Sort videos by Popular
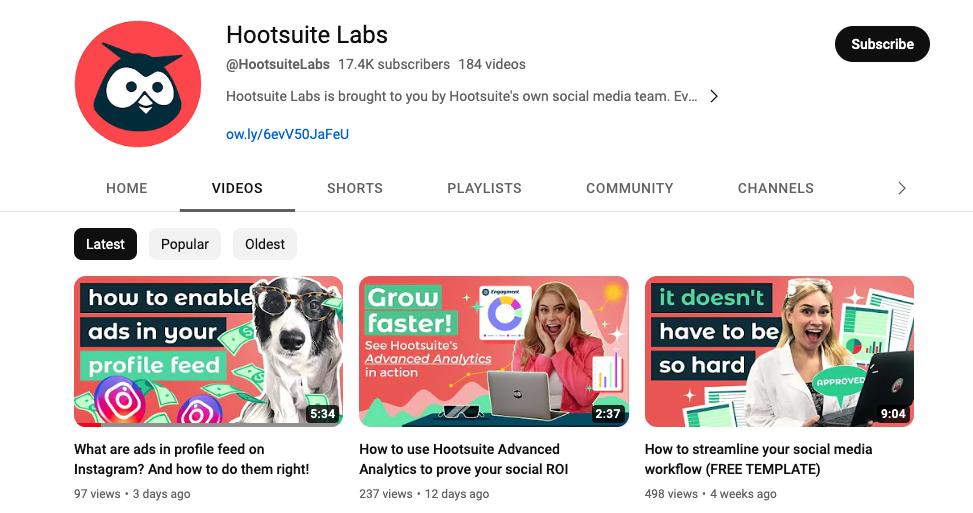The width and height of the screenshot is (973, 513). (185, 244)
